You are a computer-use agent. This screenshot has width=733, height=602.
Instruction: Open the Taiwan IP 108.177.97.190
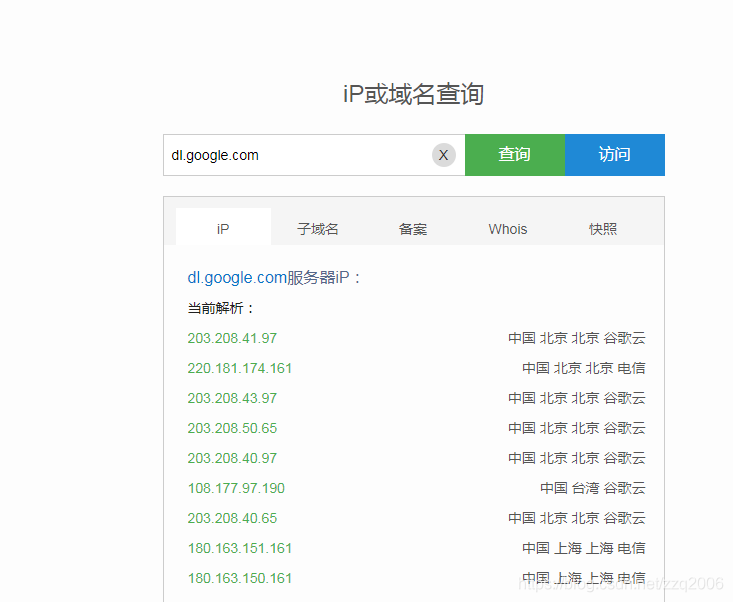(x=236, y=488)
